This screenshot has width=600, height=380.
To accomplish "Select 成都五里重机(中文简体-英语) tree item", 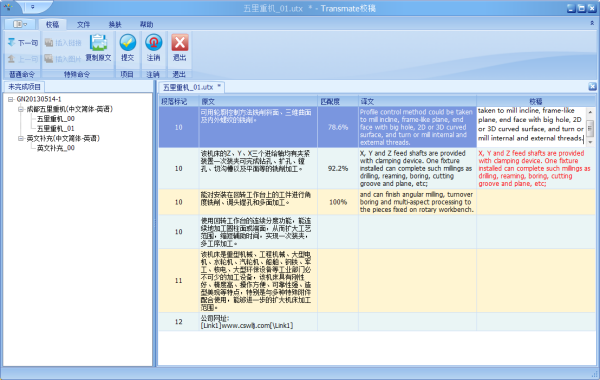I will [69, 109].
